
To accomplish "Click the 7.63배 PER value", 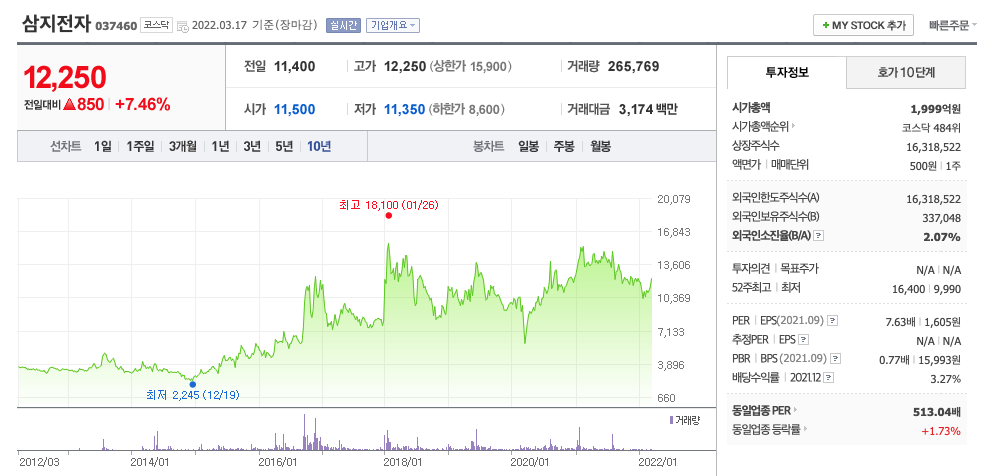I will pyautogui.click(x=898, y=321).
